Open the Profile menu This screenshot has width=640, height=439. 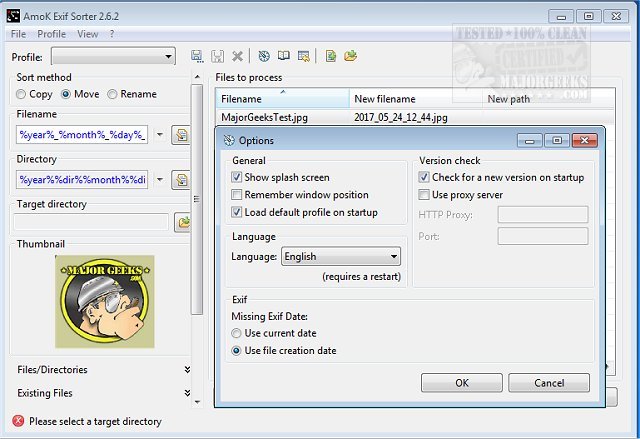click(x=51, y=34)
